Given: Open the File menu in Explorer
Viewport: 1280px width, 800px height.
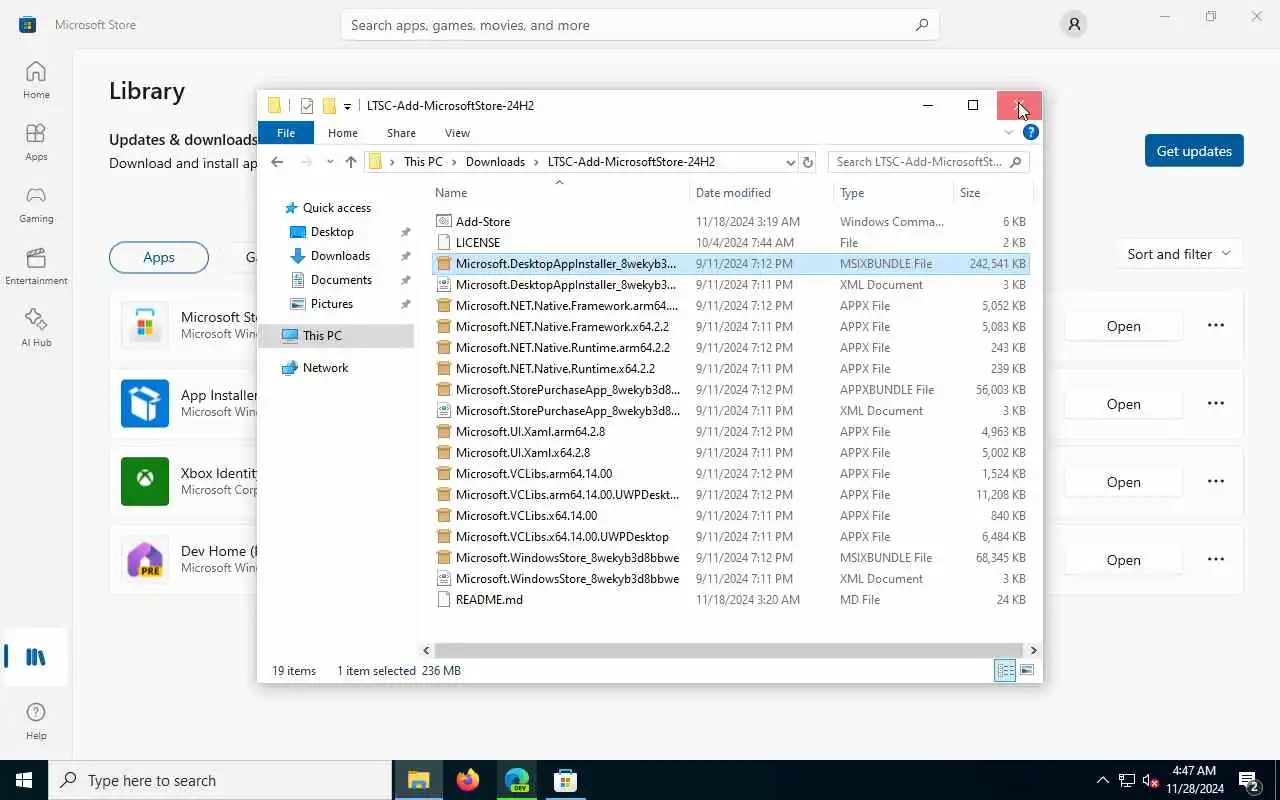Looking at the screenshot, I should pos(286,132).
